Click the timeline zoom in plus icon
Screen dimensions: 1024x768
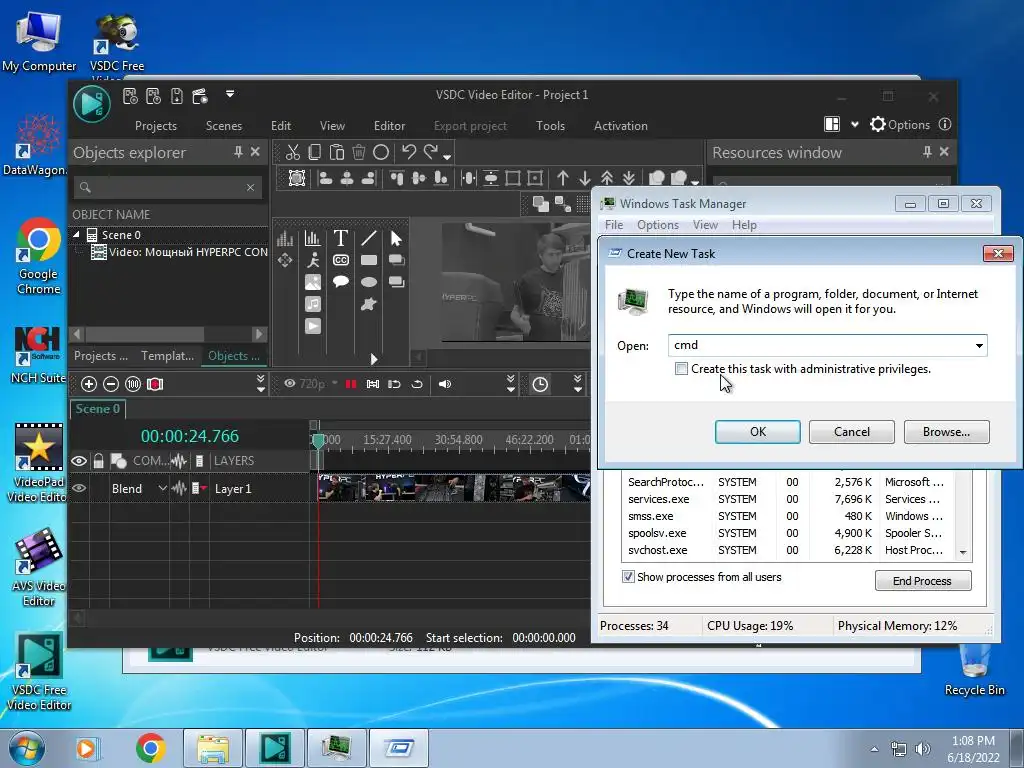[89, 384]
